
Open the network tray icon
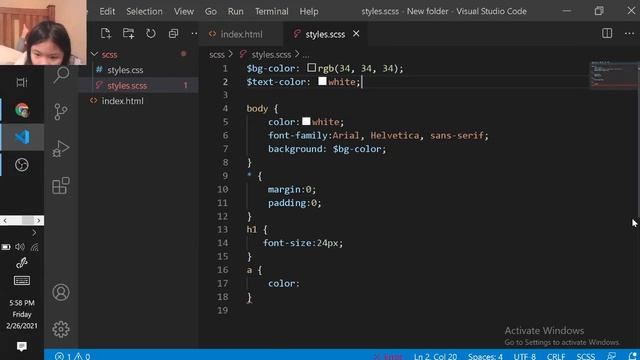coord(35,247)
